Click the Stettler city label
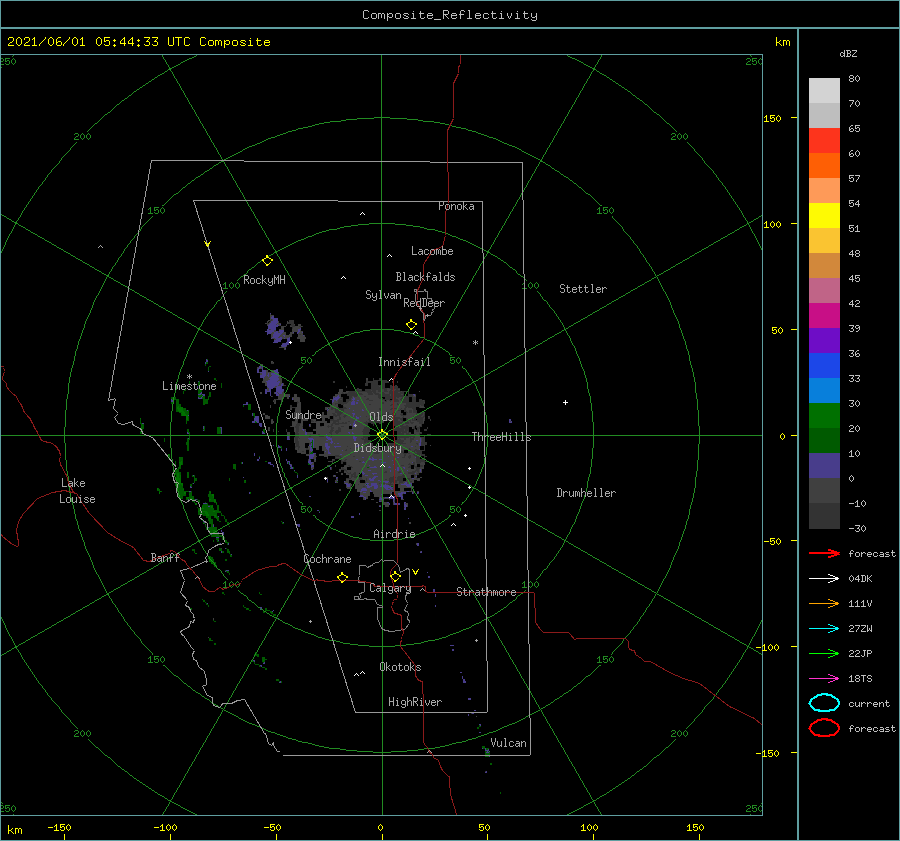 pyautogui.click(x=583, y=289)
